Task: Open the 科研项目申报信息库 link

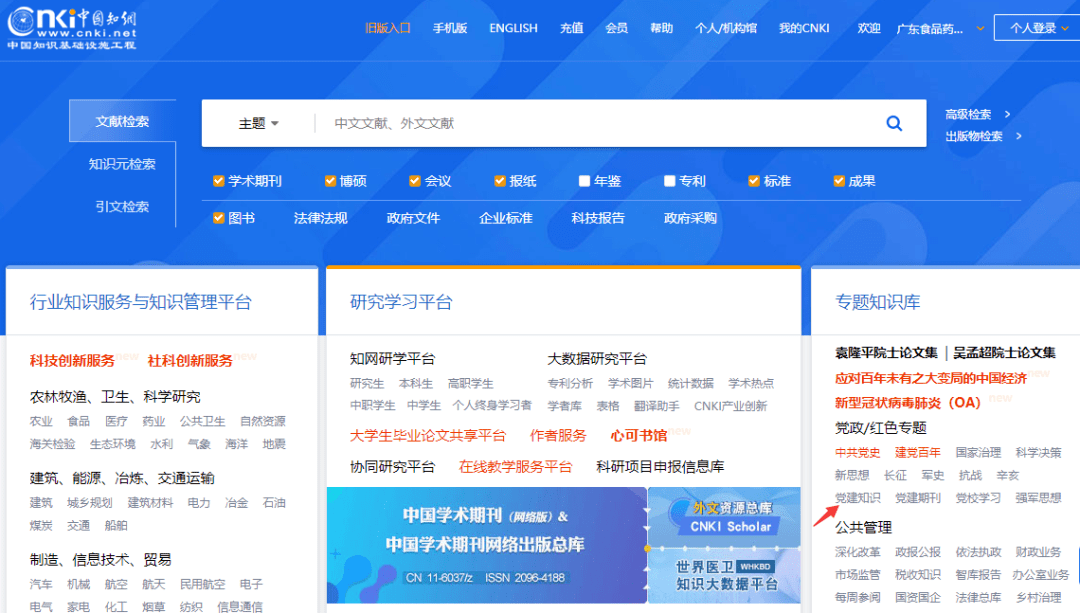Action: [x=660, y=467]
